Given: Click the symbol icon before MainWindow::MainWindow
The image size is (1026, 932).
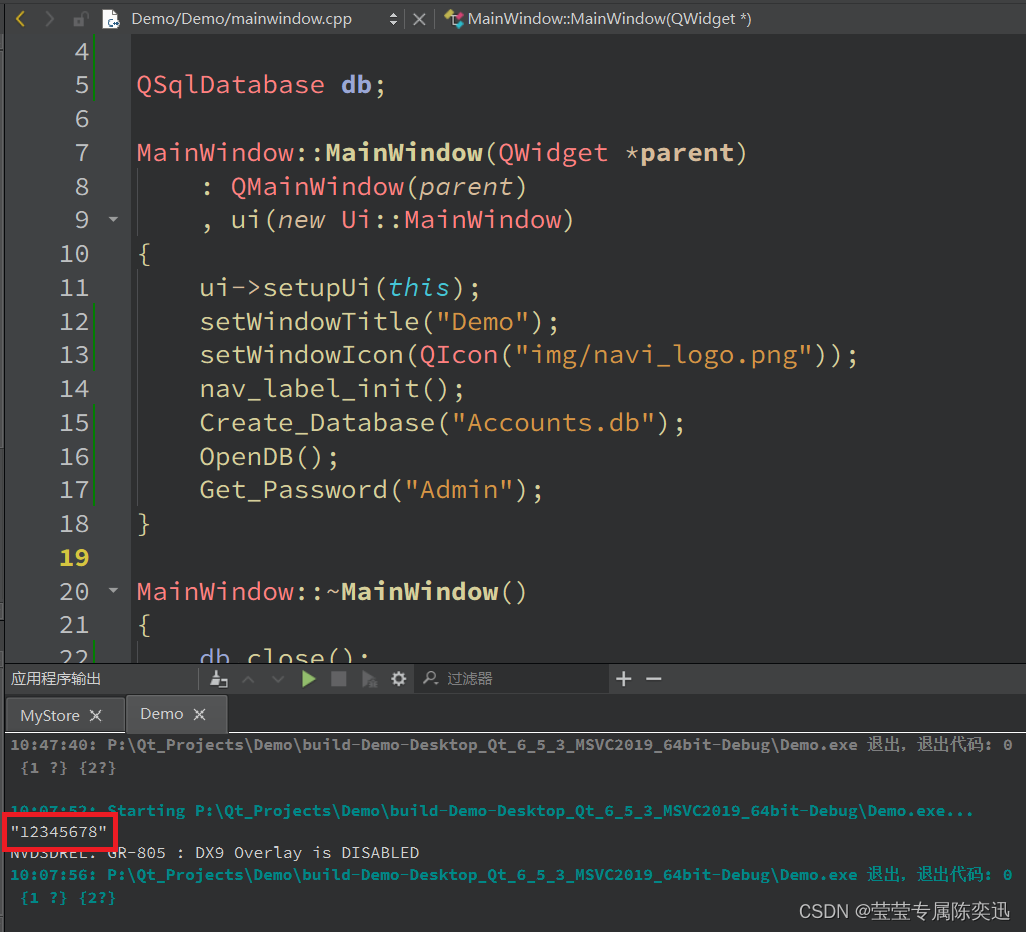Looking at the screenshot, I should [x=453, y=19].
